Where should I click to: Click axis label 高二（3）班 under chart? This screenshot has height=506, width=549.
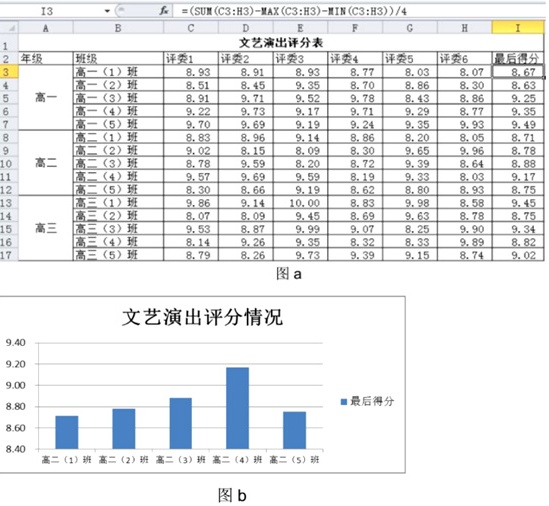(x=181, y=460)
